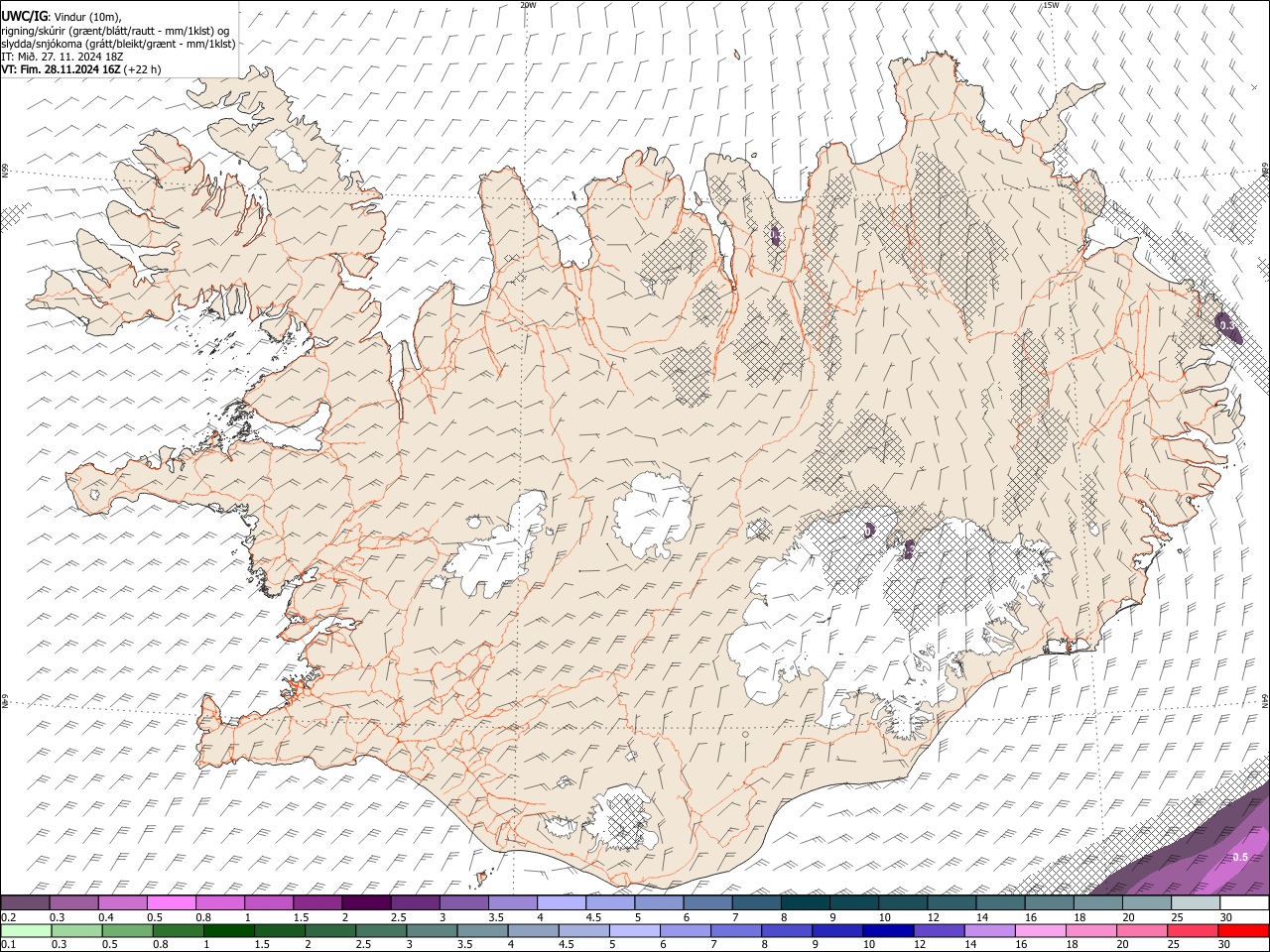This screenshot has height=952, width=1270.
Task: Pick the bright red 30 swatch in lower scale
Action: (1244, 930)
